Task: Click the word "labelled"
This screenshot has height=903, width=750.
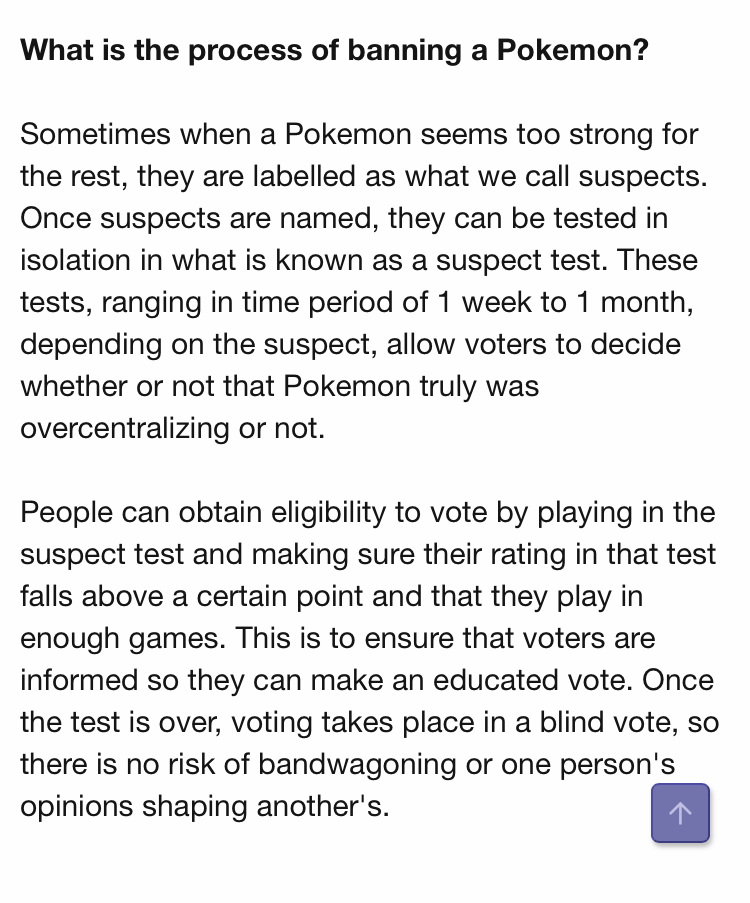Action: point(304,176)
